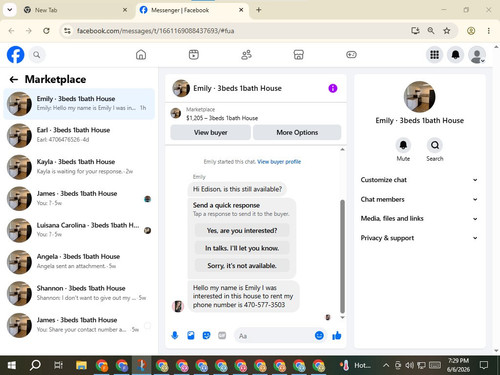Expand Media, files and links section
The width and height of the screenshot is (500, 375).
pos(419,219)
